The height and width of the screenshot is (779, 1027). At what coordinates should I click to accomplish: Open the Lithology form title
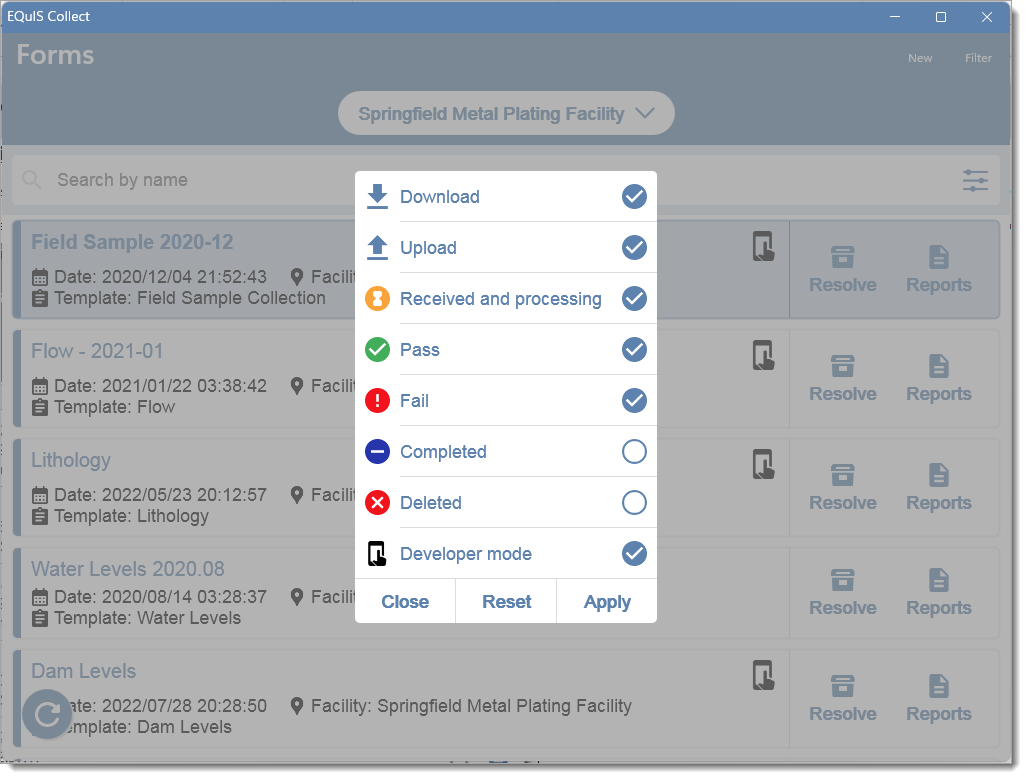[71, 461]
